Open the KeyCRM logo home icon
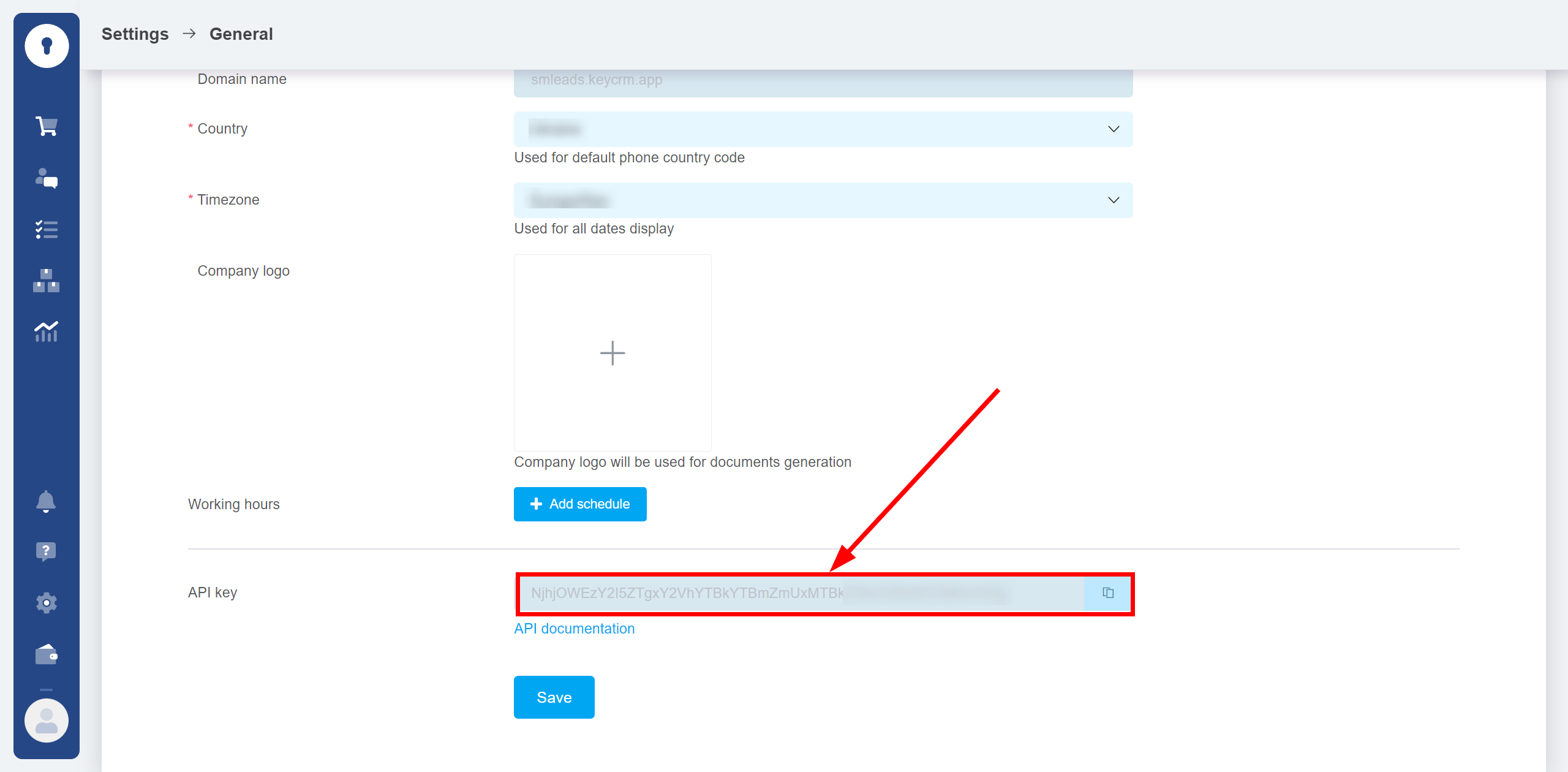This screenshot has height=772, width=1568. point(47,46)
